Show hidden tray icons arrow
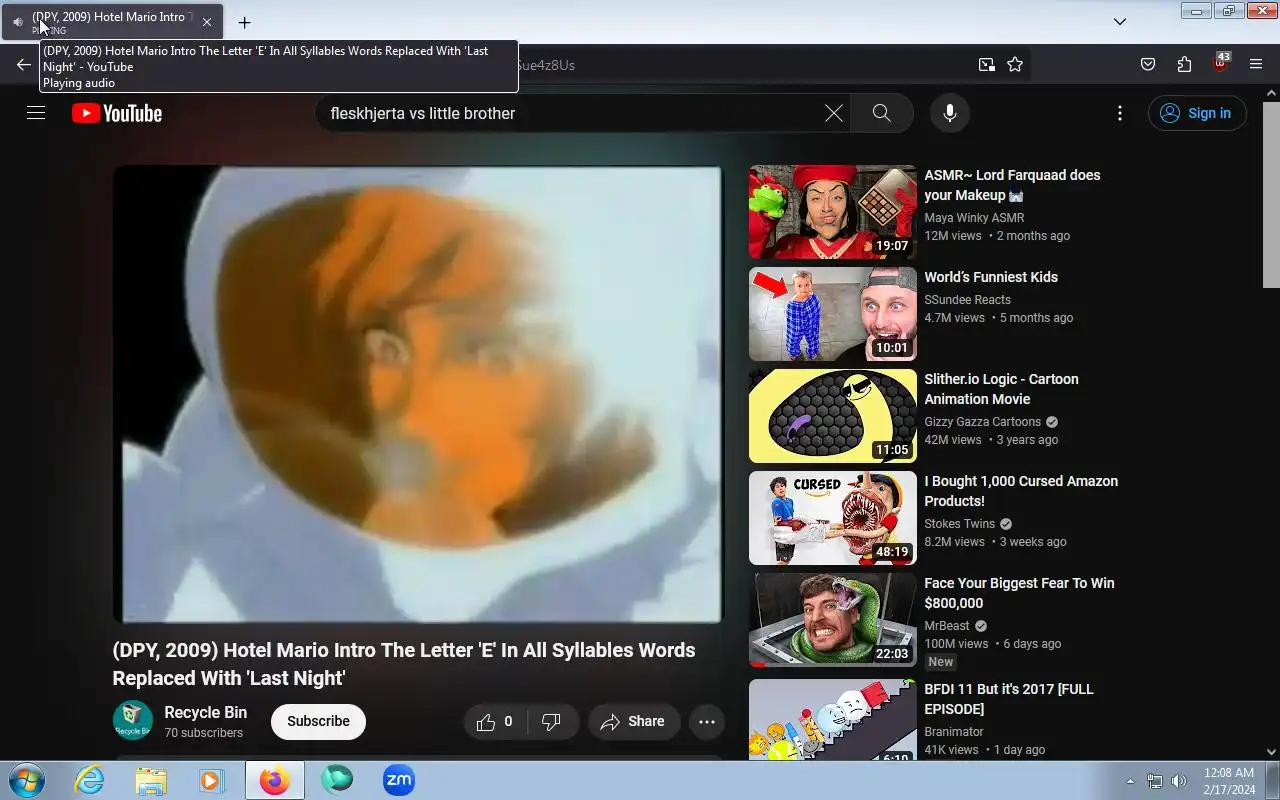The height and width of the screenshot is (800, 1280). [x=1130, y=781]
